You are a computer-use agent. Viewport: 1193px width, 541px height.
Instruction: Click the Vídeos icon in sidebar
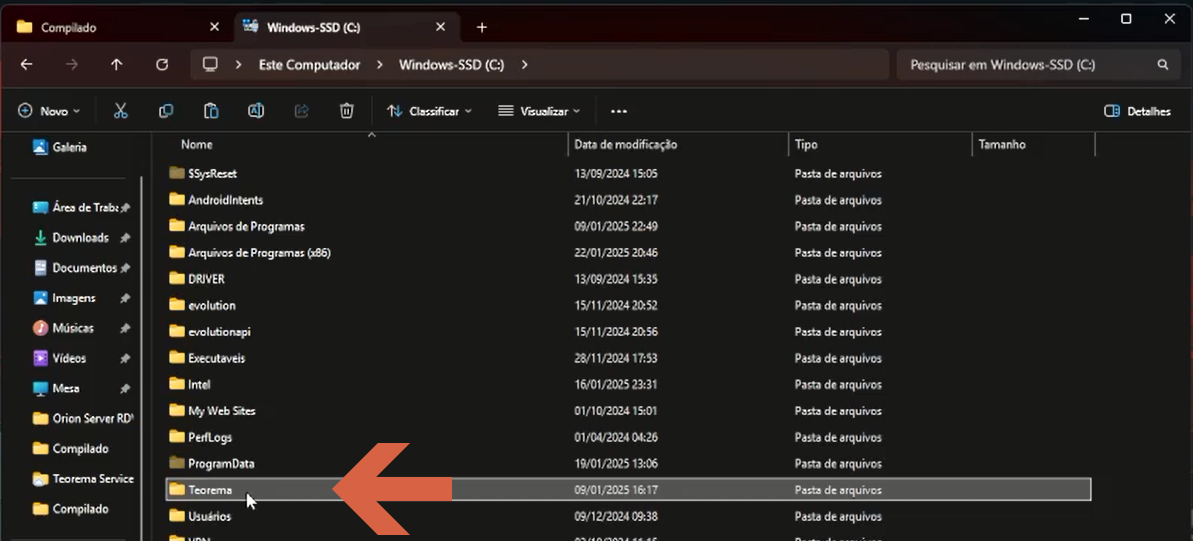pos(40,358)
